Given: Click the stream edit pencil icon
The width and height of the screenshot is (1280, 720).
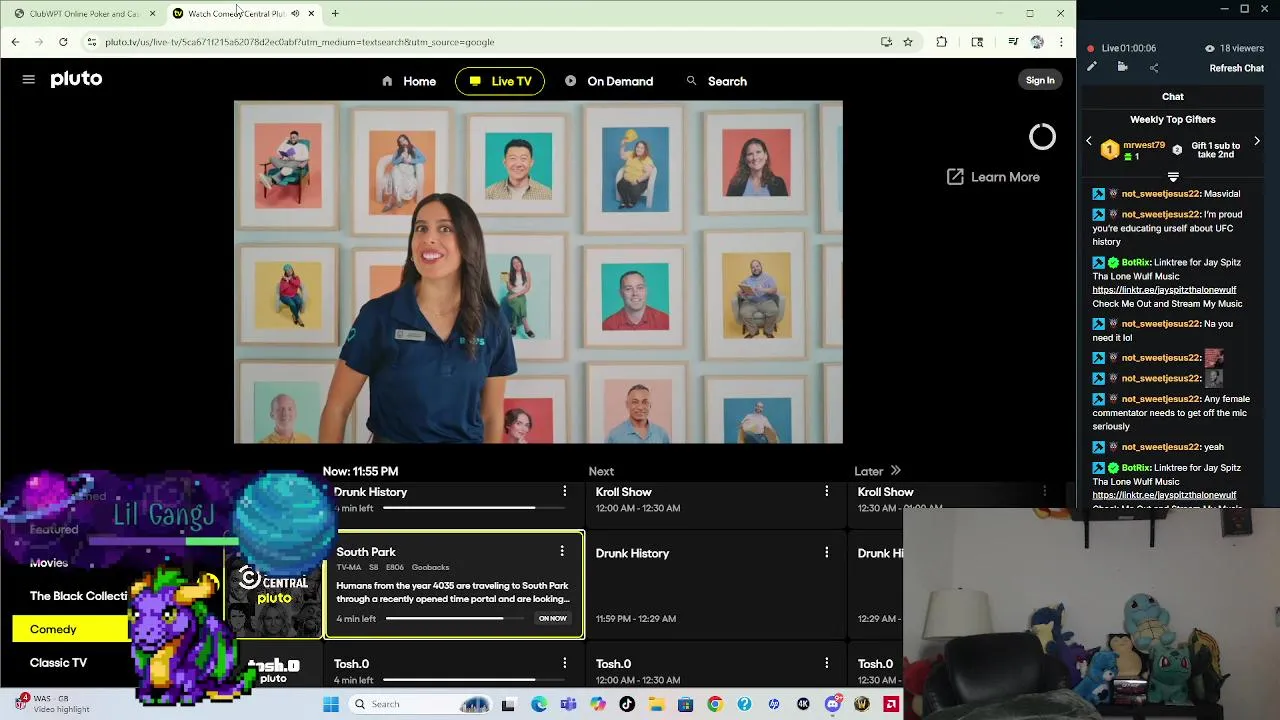Looking at the screenshot, I should click(x=1092, y=67).
